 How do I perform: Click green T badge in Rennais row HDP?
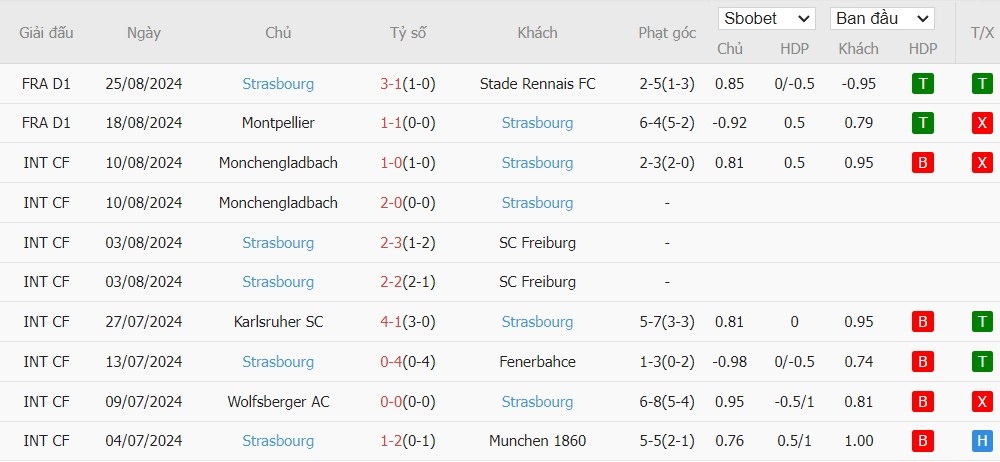click(x=922, y=84)
